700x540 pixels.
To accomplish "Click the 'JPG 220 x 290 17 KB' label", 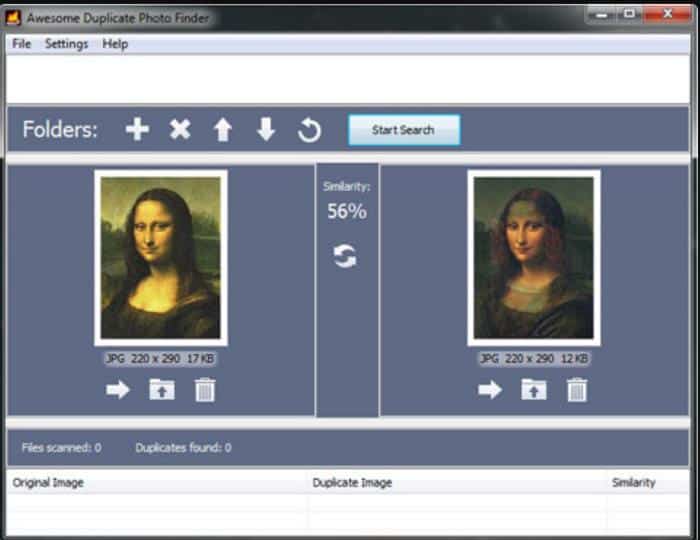I will tap(160, 358).
